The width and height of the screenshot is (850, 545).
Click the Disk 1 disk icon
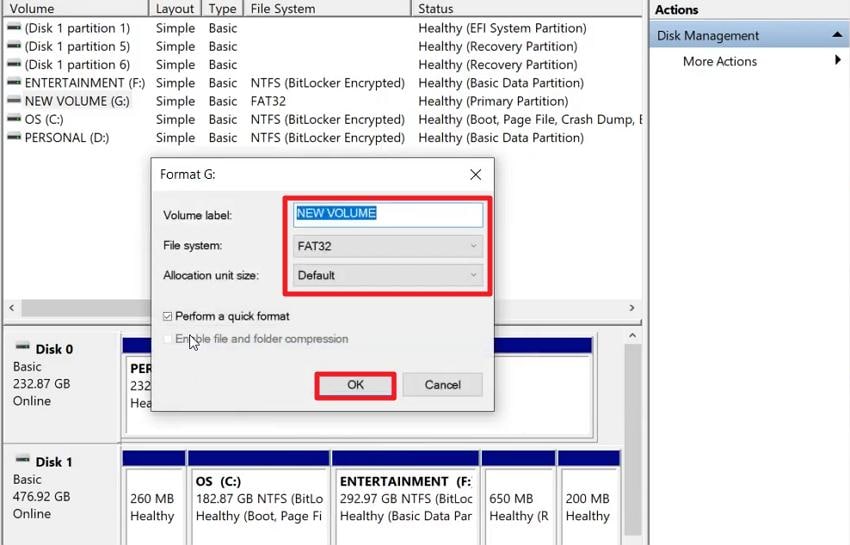(x=22, y=459)
